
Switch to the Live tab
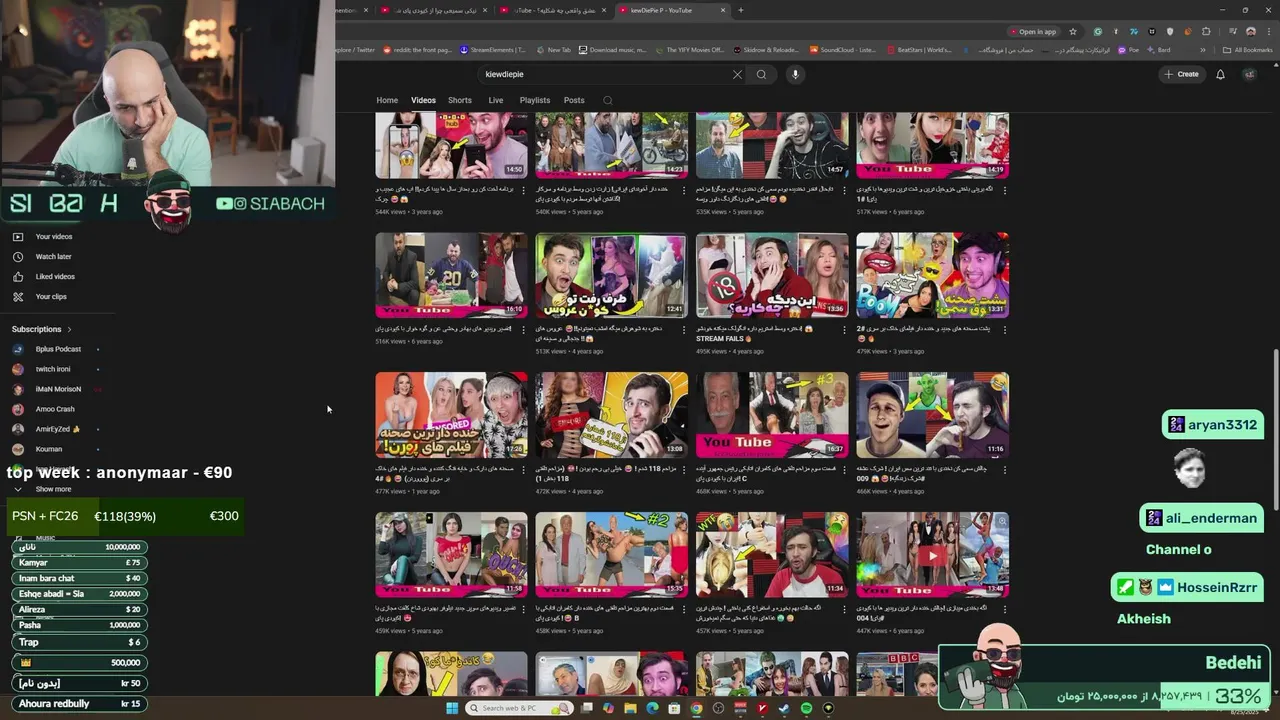(496, 100)
